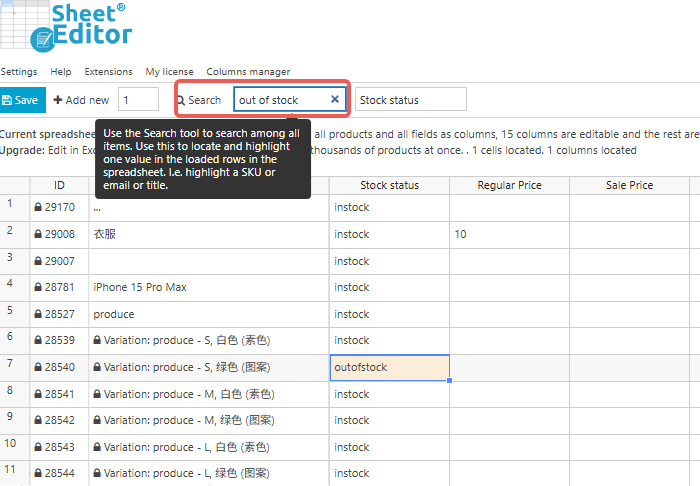Image resolution: width=700 pixels, height=486 pixels.
Task: Select the highlighted outofstock cell
Action: click(x=389, y=367)
